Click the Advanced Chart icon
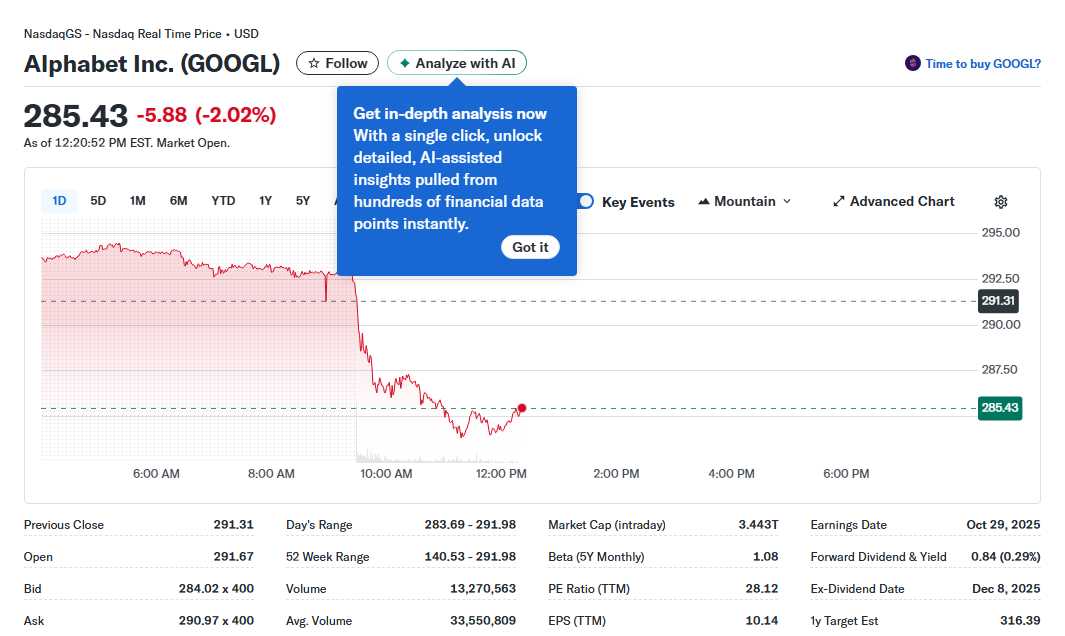The width and height of the screenshot is (1065, 636). pos(838,201)
